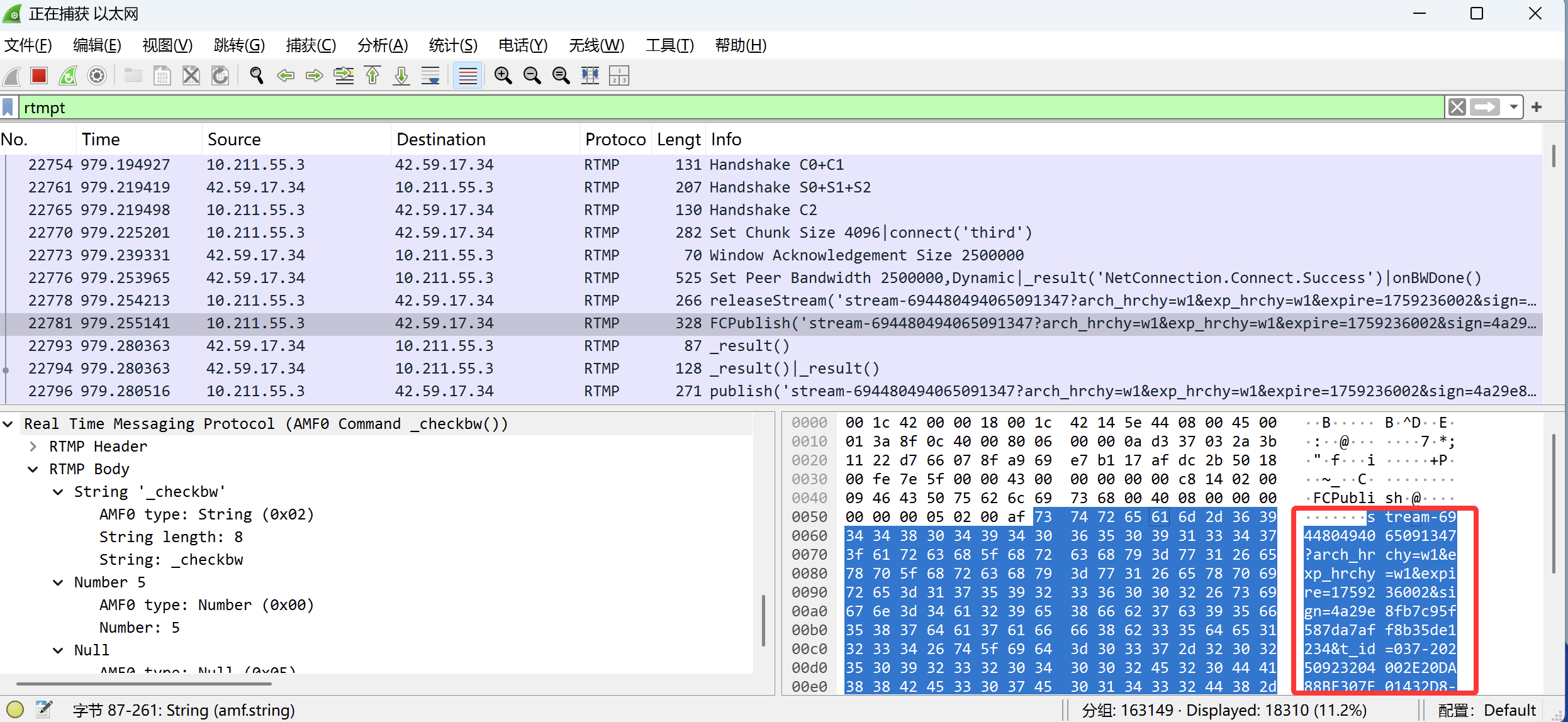1568x722 pixels.
Task: Stop capturing packets with red square button
Action: click(39, 76)
